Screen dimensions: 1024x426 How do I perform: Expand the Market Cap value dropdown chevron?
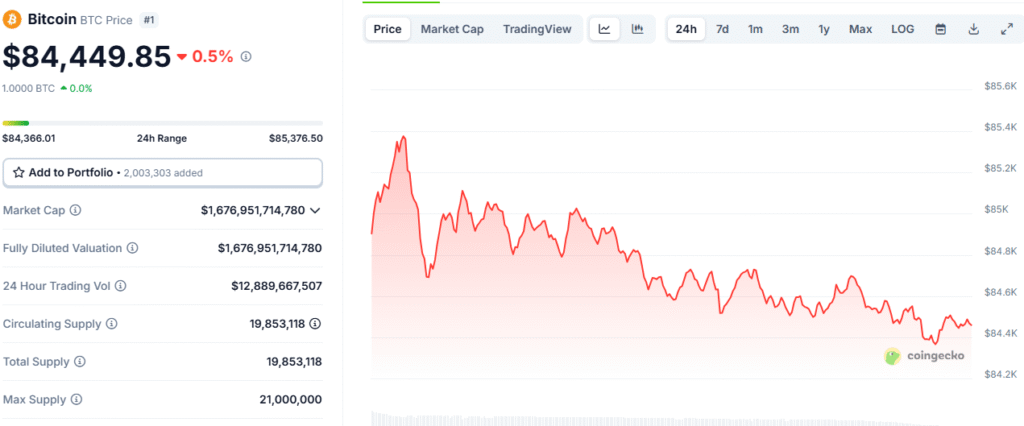[x=315, y=210]
